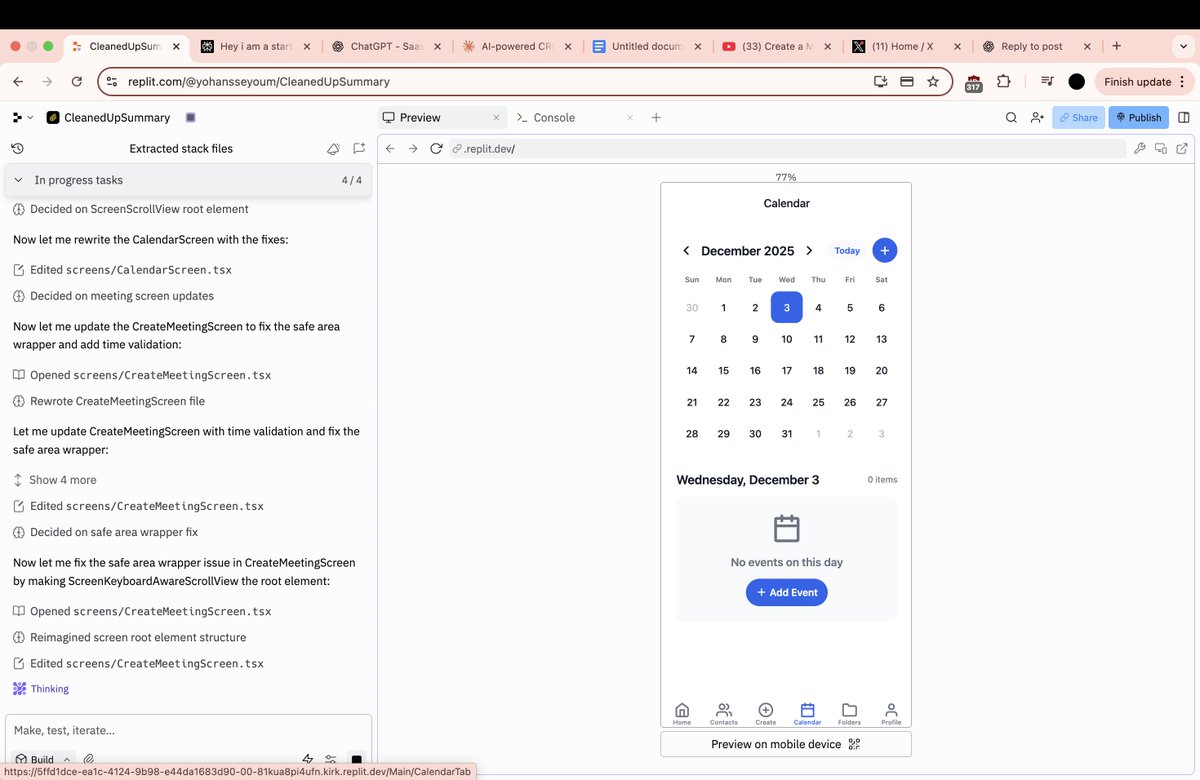1200x780 pixels.
Task: Open the Folders tab in the app
Action: click(x=849, y=712)
